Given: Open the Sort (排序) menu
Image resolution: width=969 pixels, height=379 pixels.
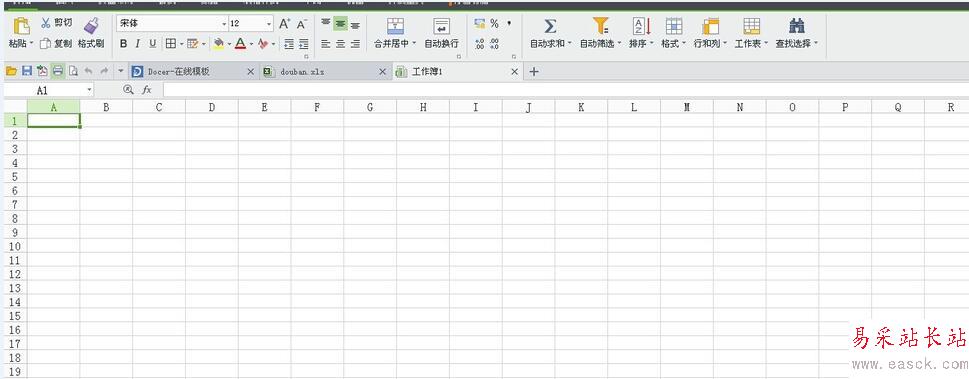Looking at the screenshot, I should (x=641, y=33).
